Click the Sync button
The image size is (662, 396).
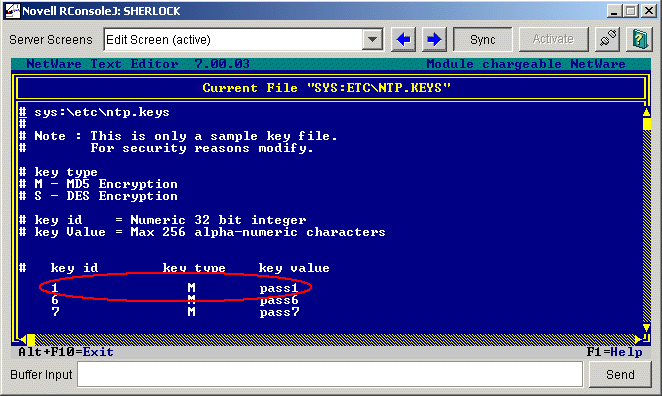tap(483, 40)
